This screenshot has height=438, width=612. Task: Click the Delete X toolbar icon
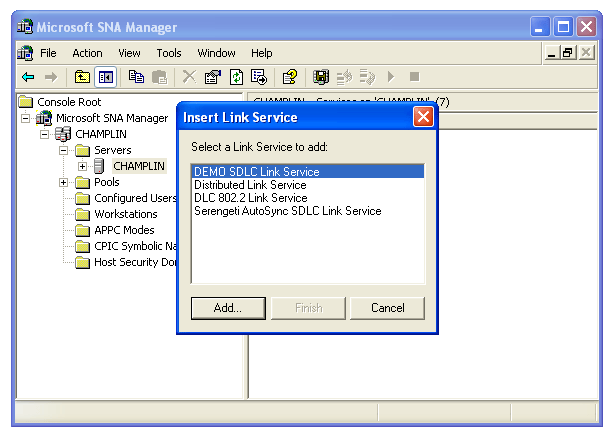[x=189, y=77]
